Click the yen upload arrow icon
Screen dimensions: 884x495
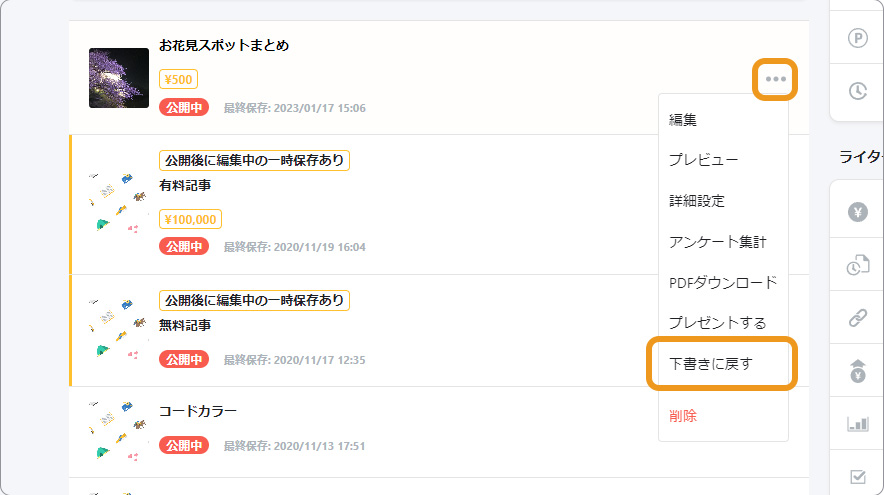pyautogui.click(x=858, y=370)
